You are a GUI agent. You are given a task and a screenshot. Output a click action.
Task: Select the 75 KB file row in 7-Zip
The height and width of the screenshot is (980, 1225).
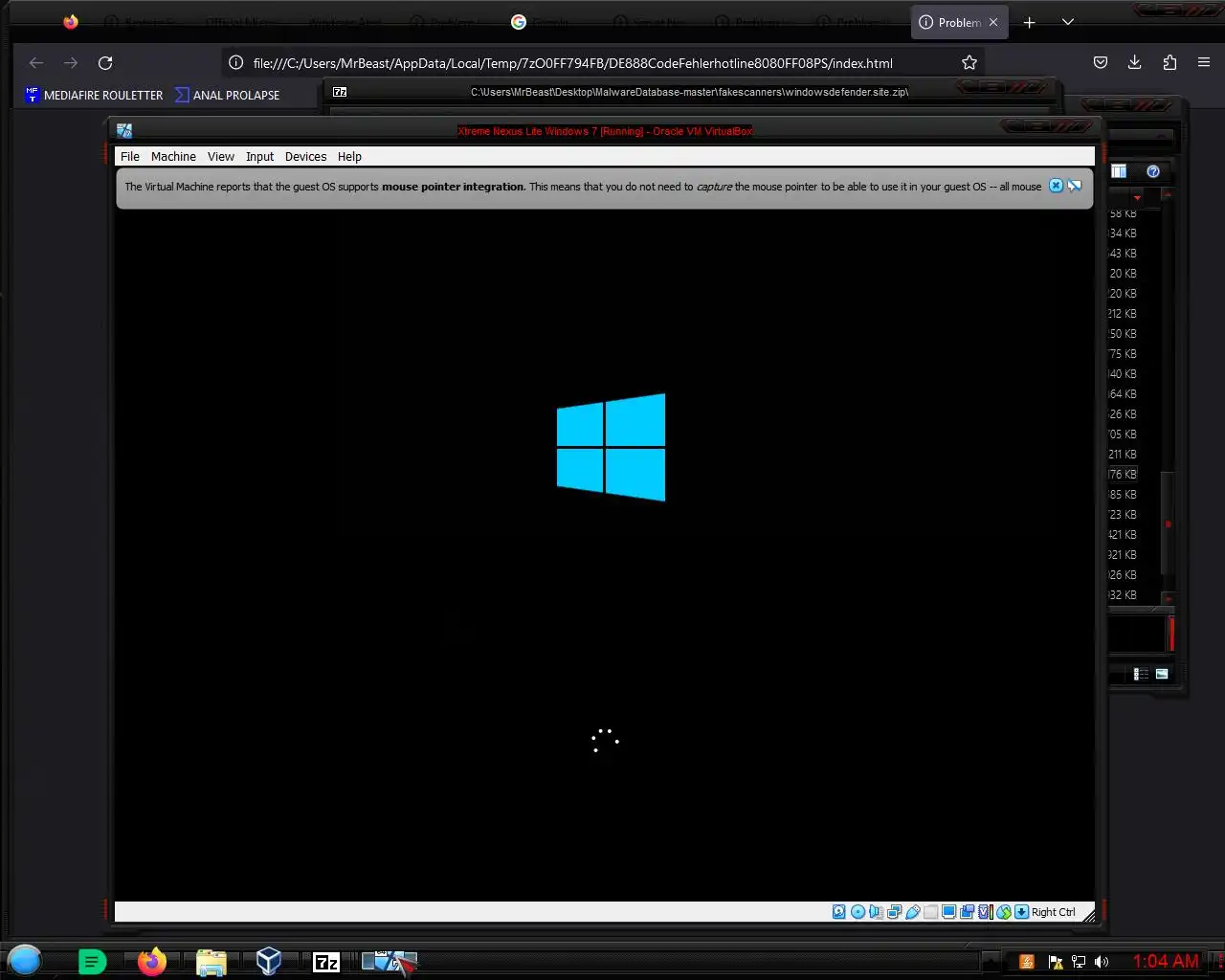click(1124, 354)
